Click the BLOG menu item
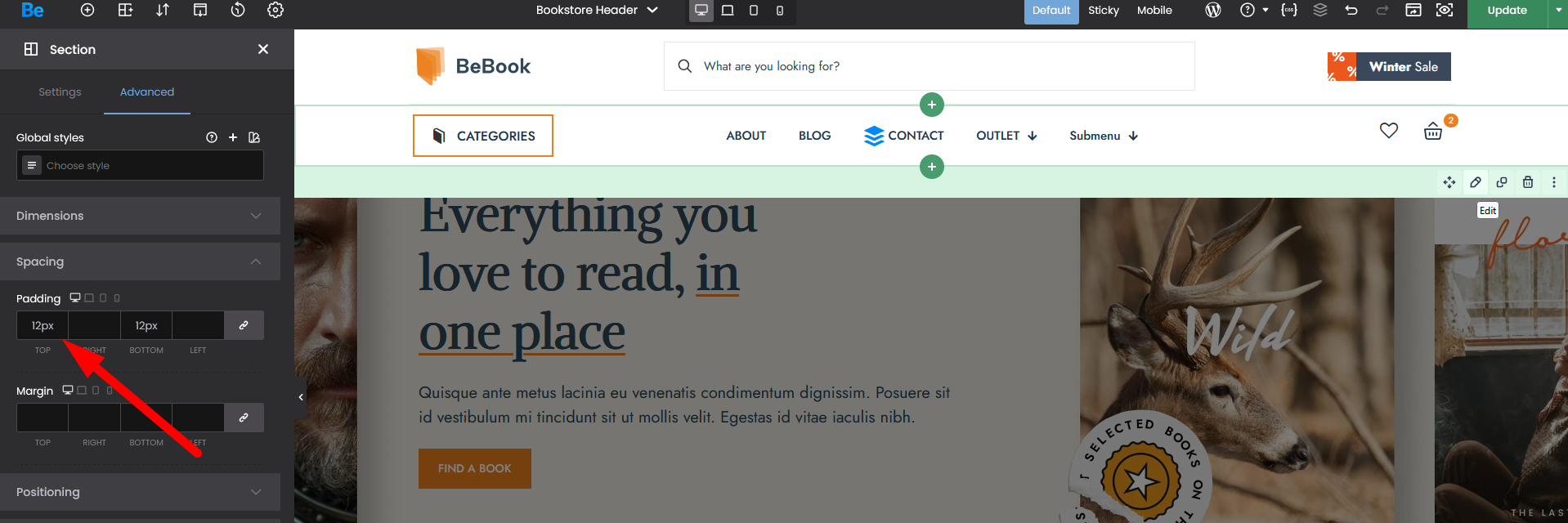 814,136
